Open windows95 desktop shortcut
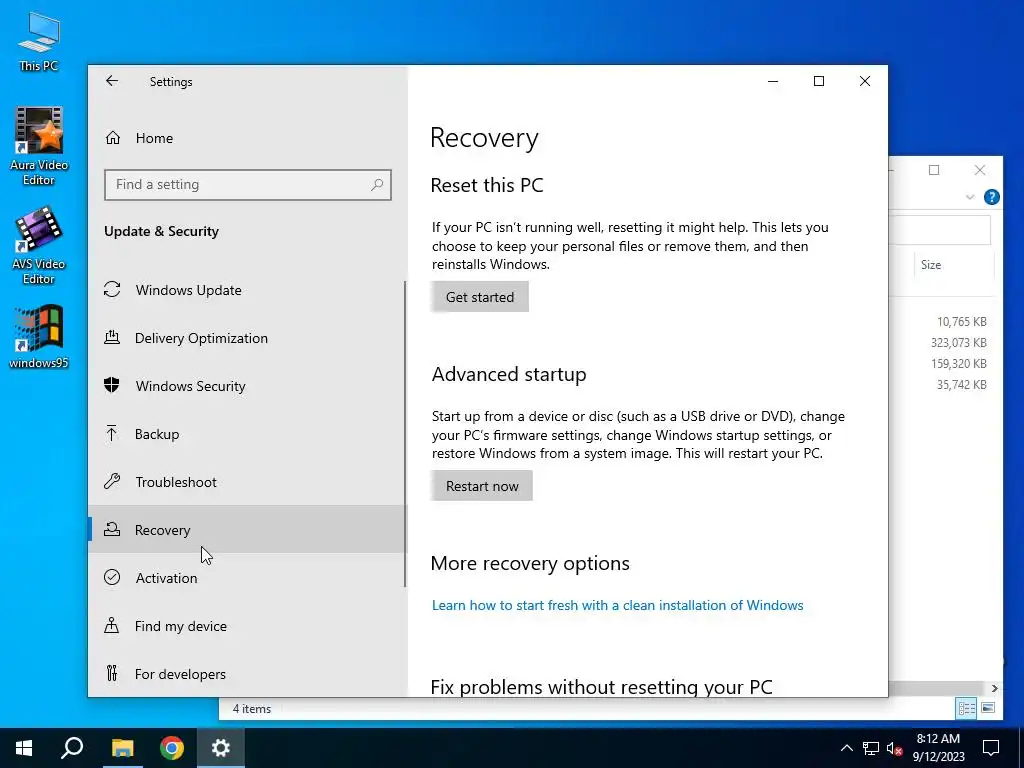 point(39,337)
